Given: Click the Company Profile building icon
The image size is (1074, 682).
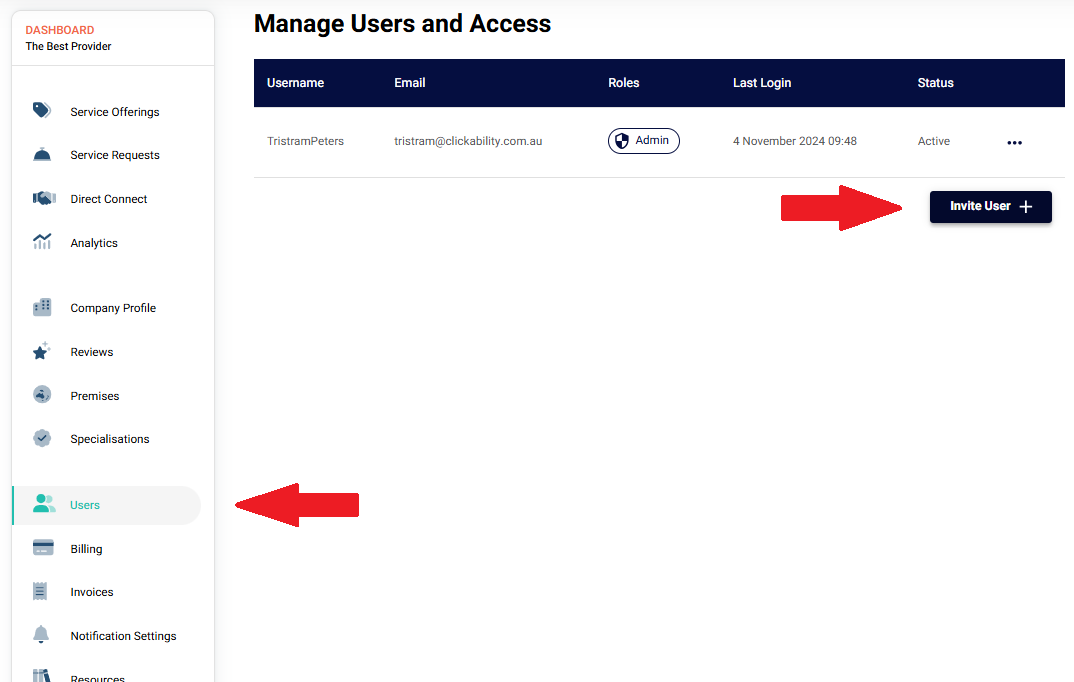Looking at the screenshot, I should coord(42,307).
